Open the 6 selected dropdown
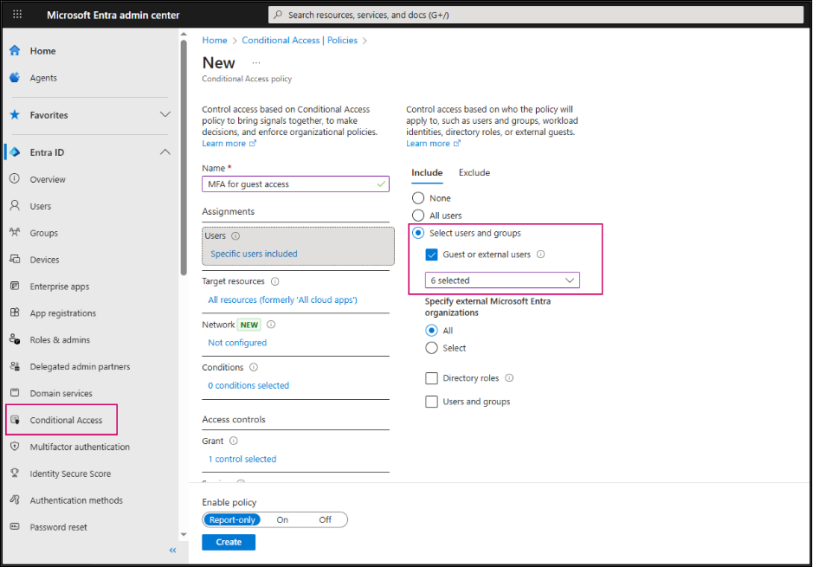This screenshot has height=567, width=813. click(x=502, y=280)
